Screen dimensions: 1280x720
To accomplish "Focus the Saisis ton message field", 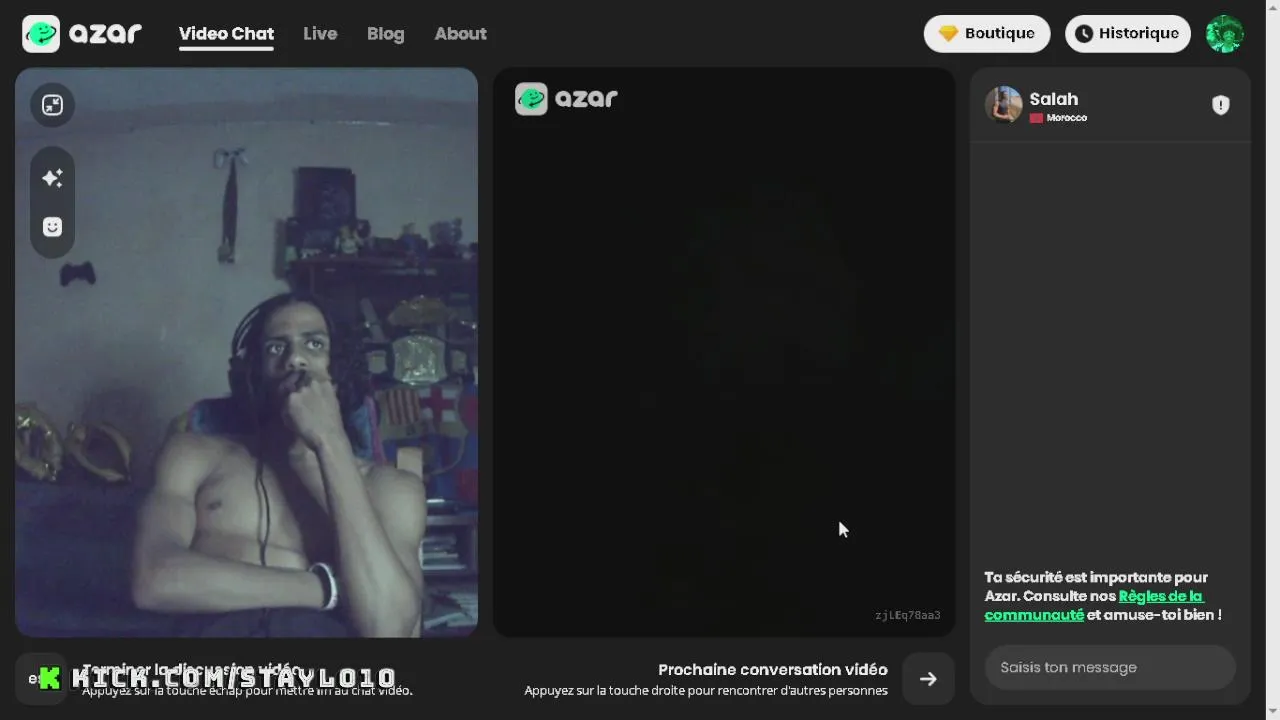I will point(1110,667).
